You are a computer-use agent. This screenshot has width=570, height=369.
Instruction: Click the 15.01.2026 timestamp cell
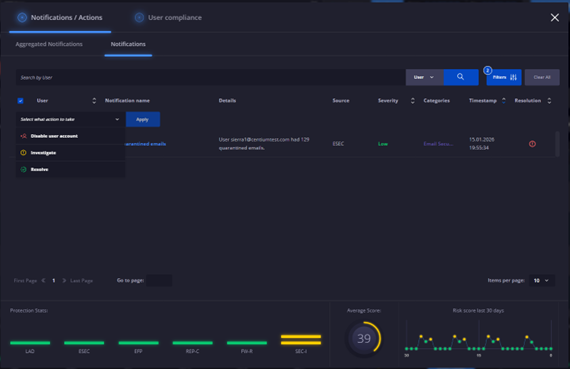pos(481,144)
